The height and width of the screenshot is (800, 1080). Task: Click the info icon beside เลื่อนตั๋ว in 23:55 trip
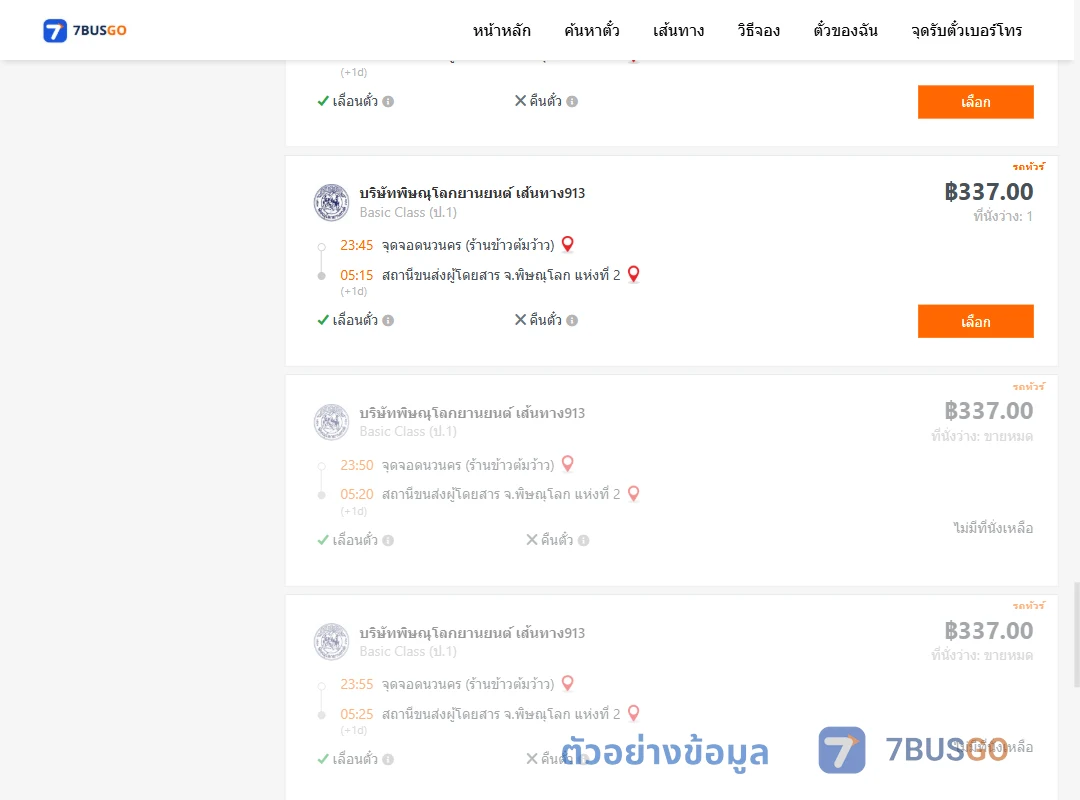pos(388,759)
